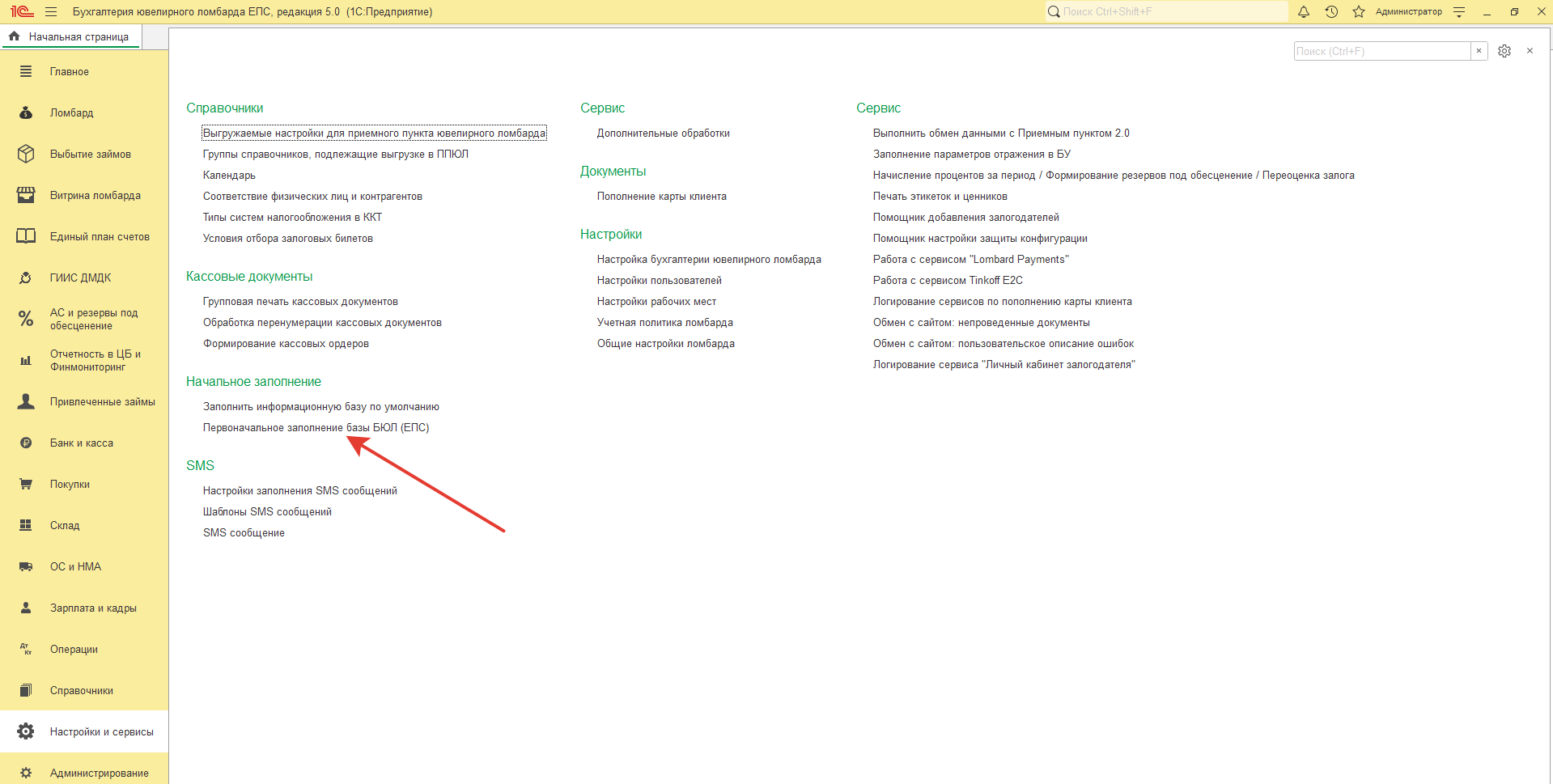
Task: Click the Единый план счетов book icon
Action: tap(26, 236)
